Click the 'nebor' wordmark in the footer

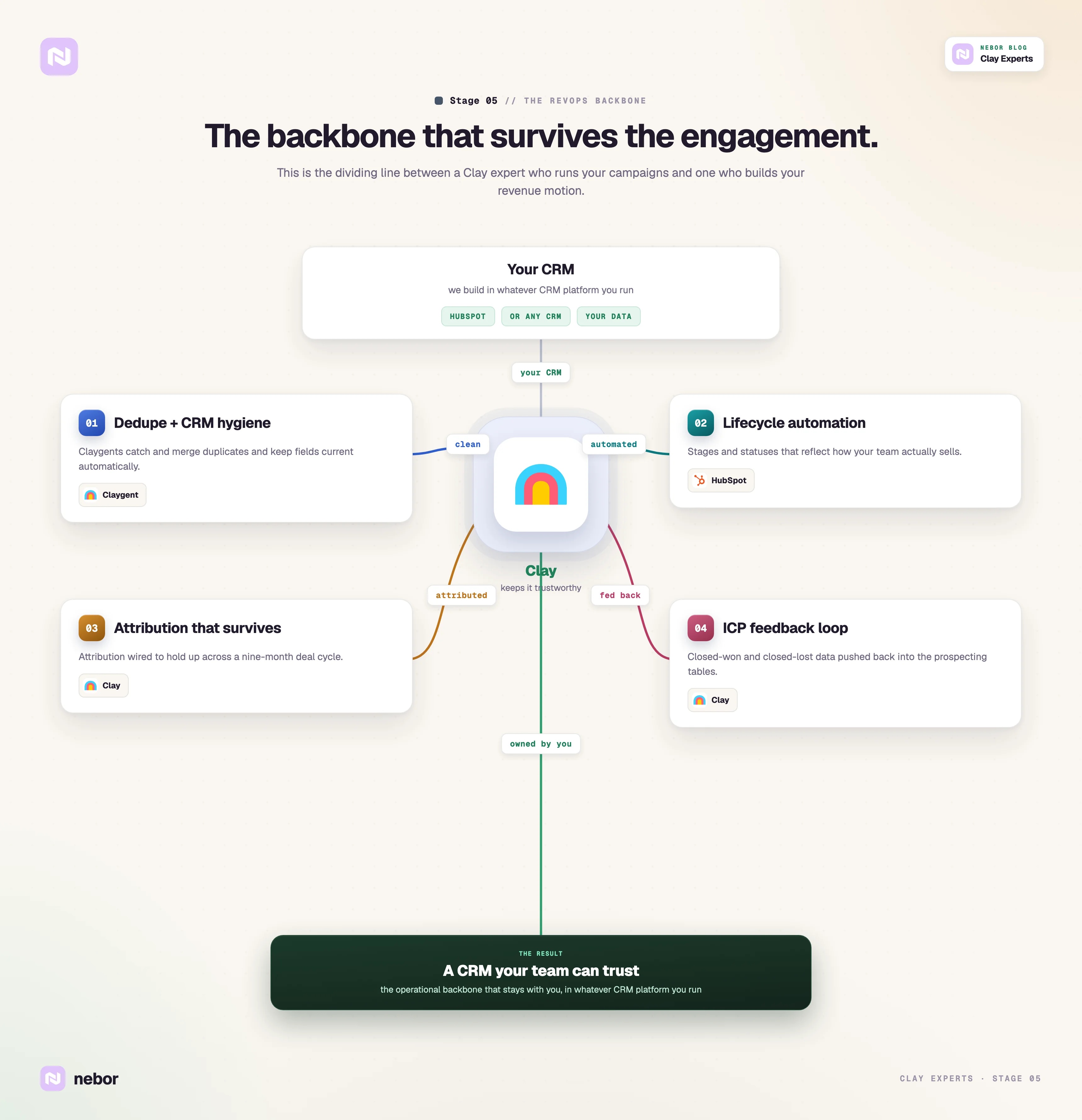96,1078
